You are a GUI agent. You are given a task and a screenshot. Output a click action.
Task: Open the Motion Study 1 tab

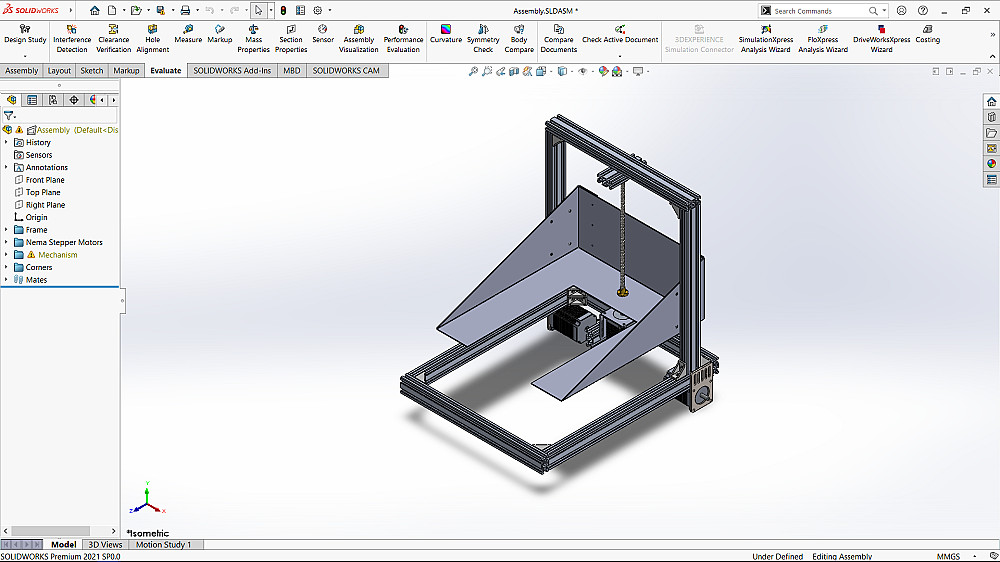pos(163,545)
